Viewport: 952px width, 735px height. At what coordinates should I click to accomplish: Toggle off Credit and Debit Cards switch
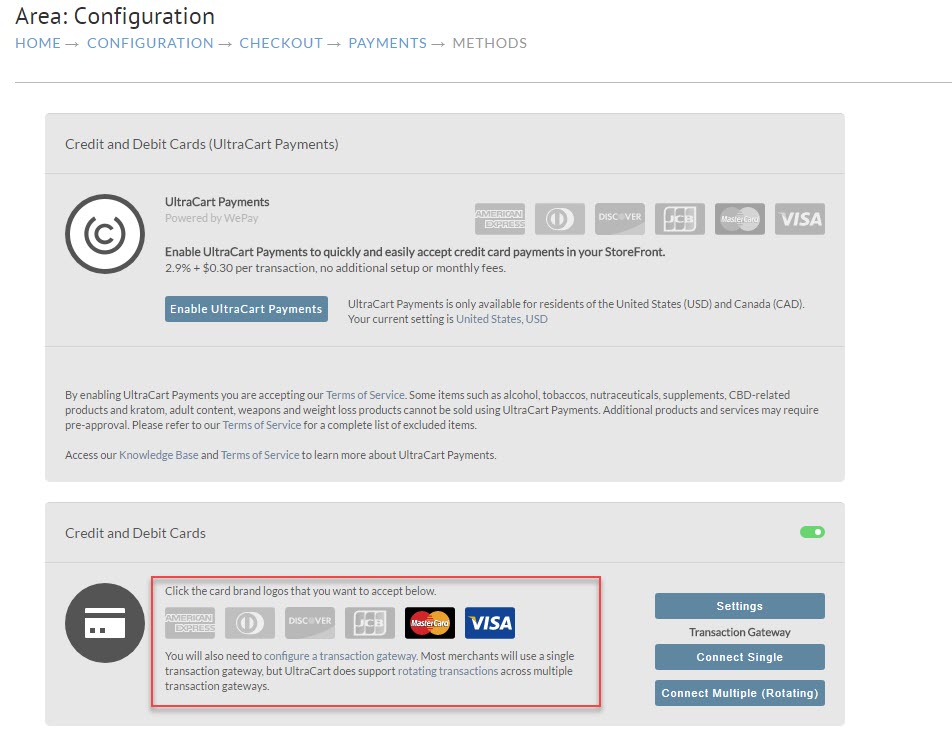812,532
